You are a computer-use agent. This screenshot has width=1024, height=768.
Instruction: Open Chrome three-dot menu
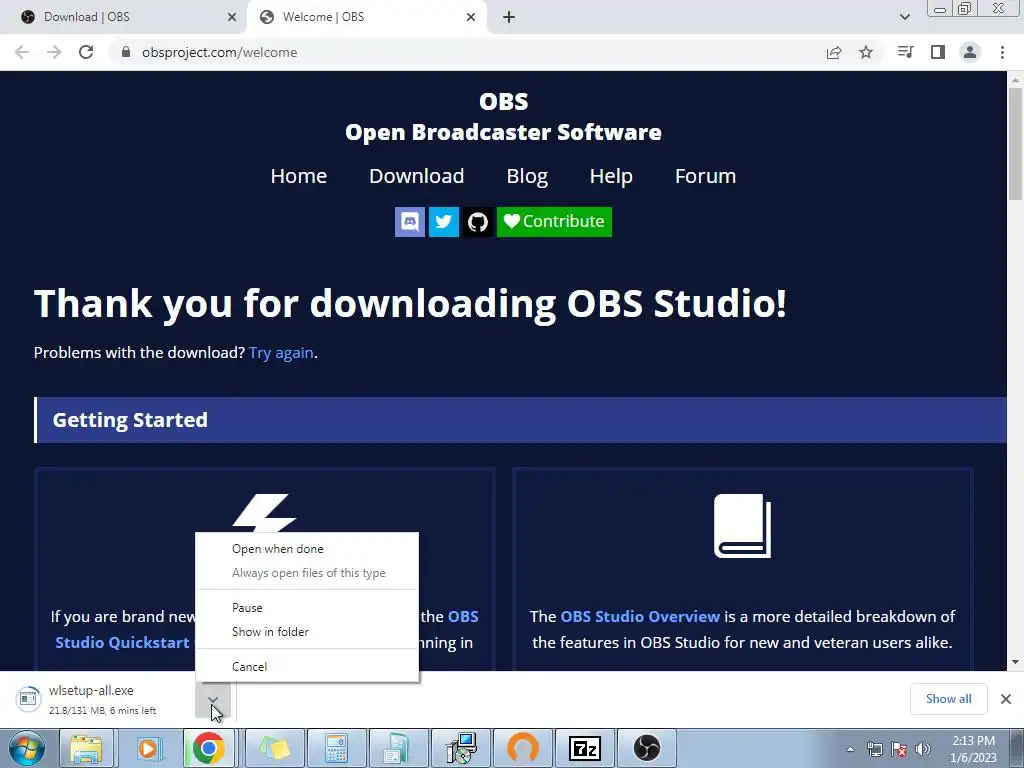[x=1002, y=52]
